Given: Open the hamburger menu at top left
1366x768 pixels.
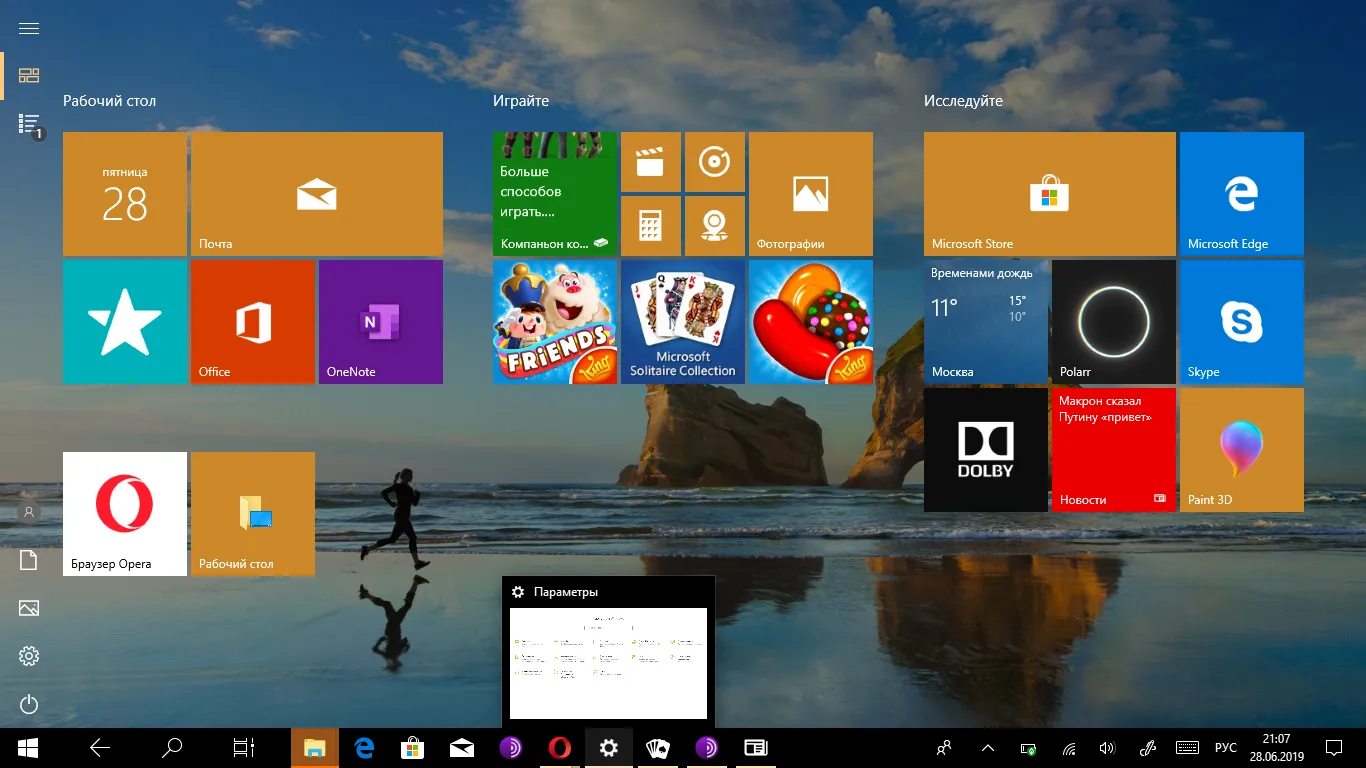Looking at the screenshot, I should coord(29,28).
